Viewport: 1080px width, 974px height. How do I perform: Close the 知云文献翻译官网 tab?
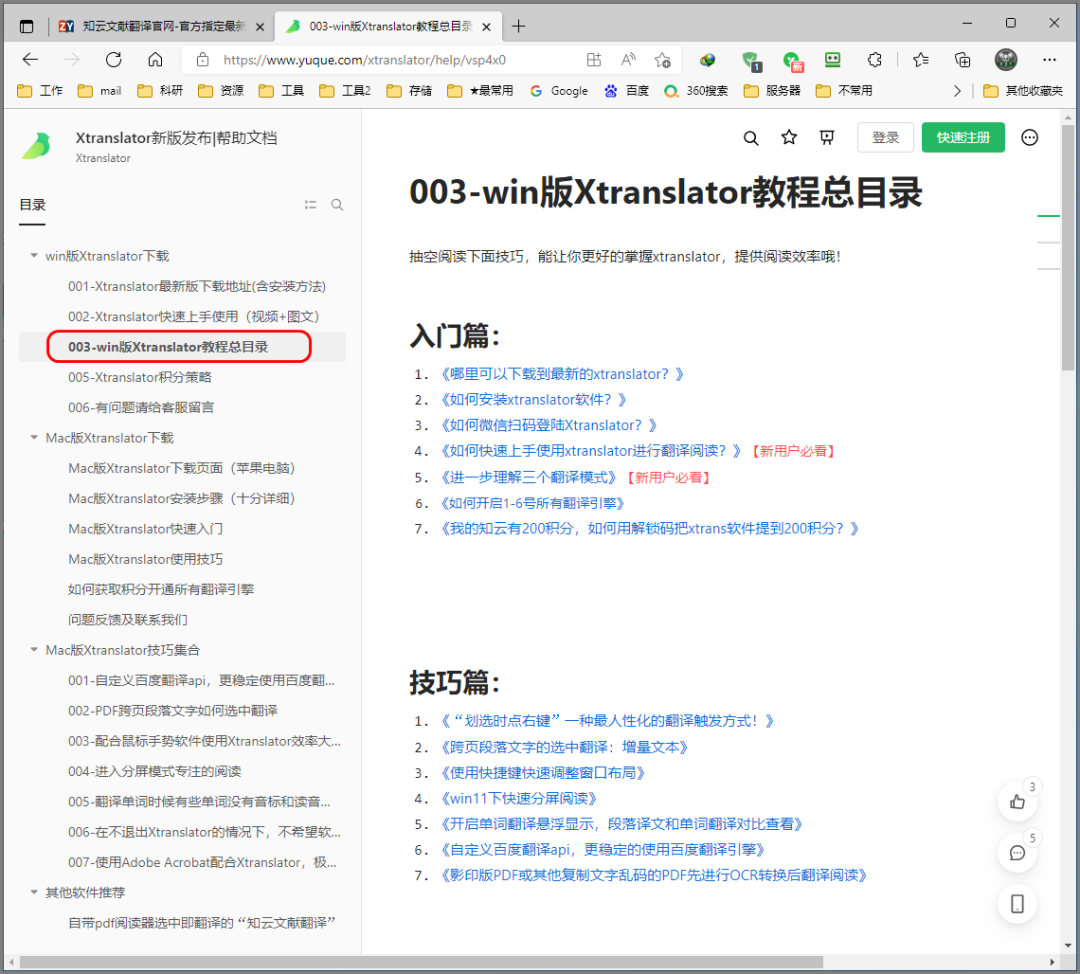pos(260,27)
